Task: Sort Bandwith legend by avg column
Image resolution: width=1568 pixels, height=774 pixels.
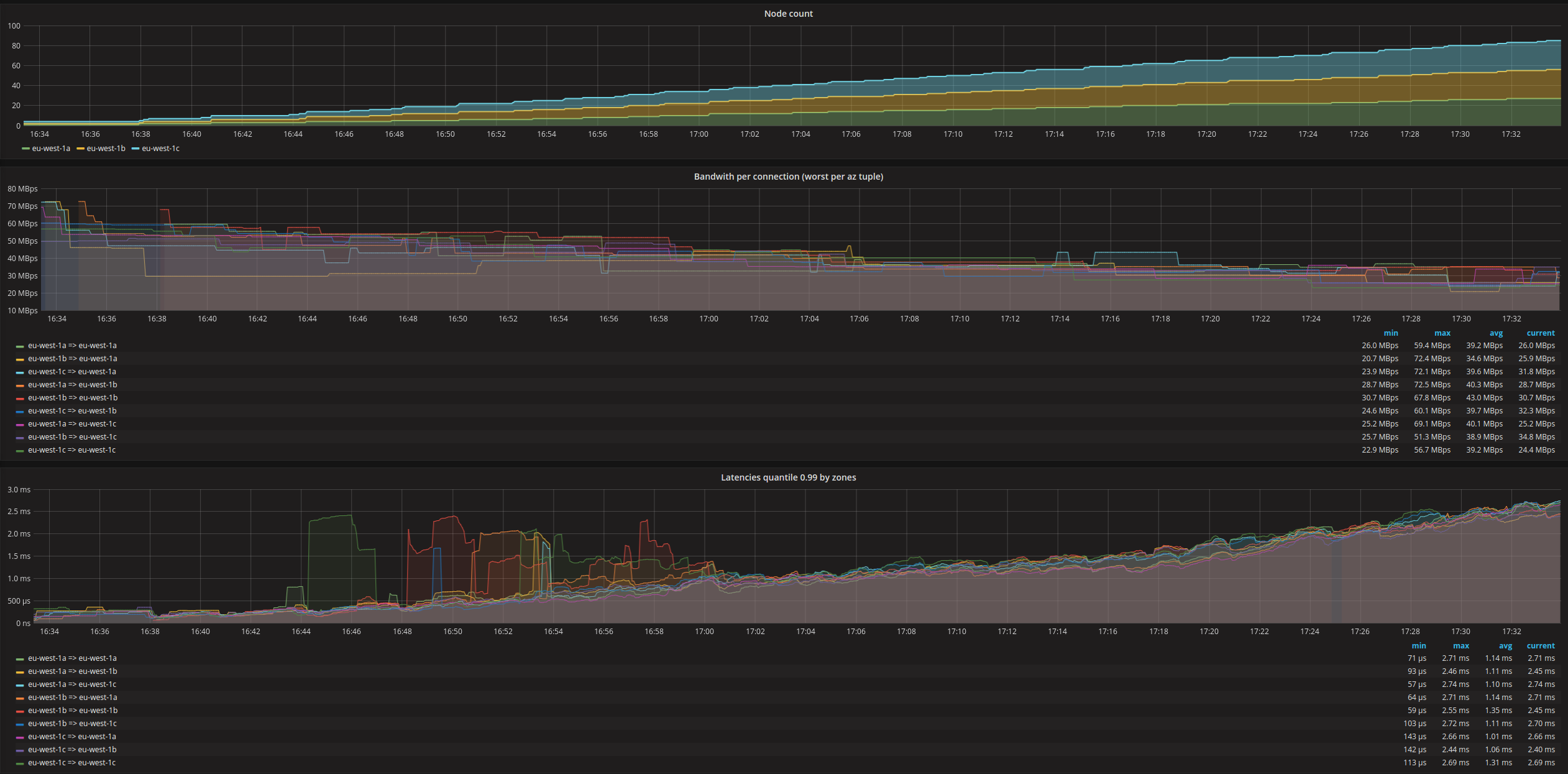Action: [x=1496, y=333]
